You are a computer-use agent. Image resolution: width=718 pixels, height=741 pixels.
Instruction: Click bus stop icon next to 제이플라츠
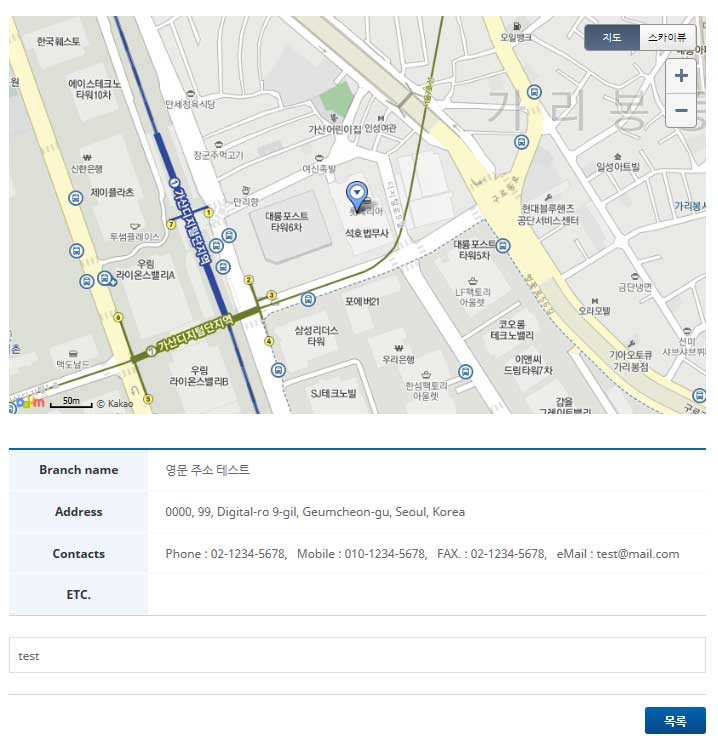pyautogui.click(x=76, y=198)
